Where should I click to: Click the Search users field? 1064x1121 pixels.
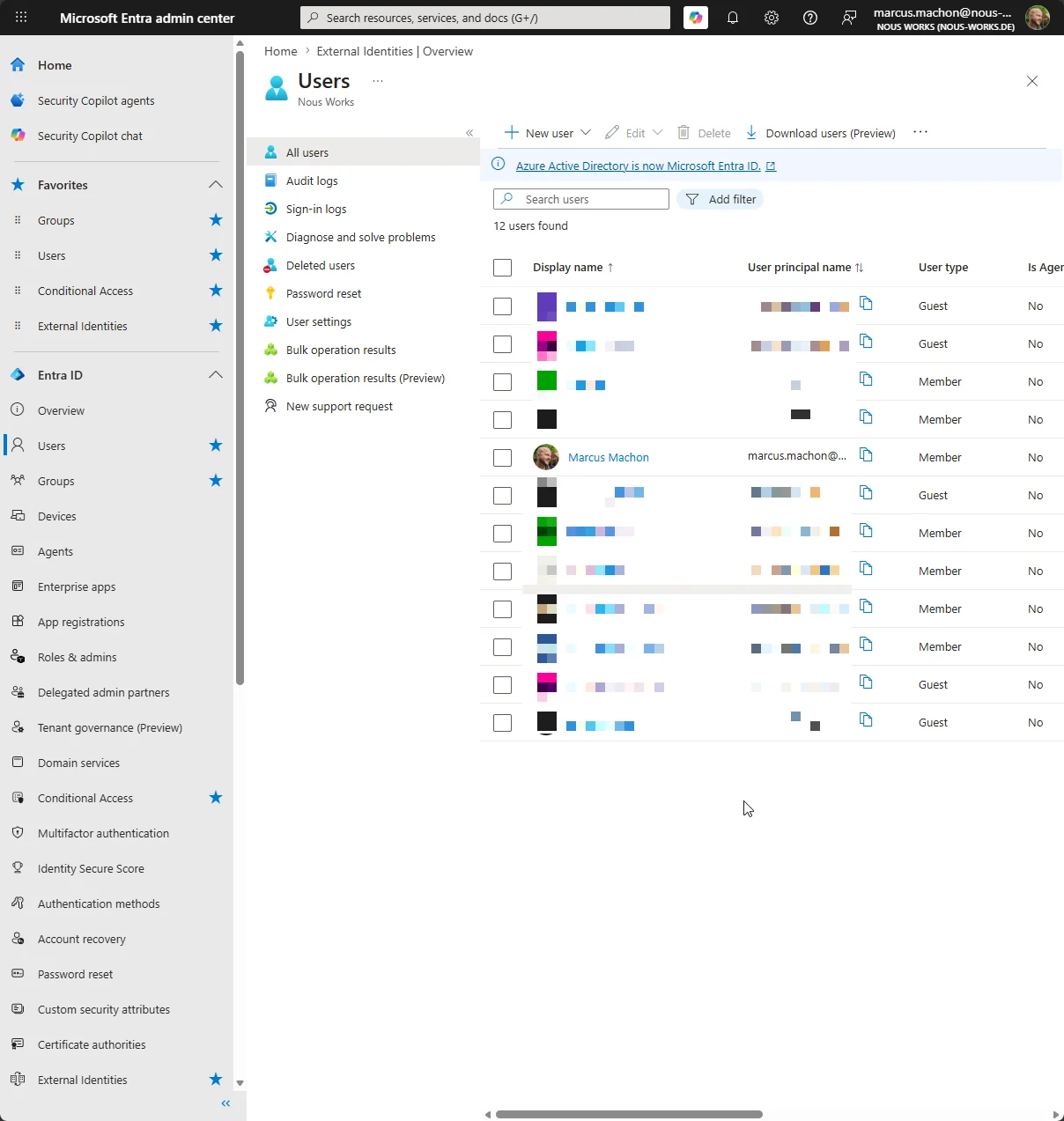581,199
